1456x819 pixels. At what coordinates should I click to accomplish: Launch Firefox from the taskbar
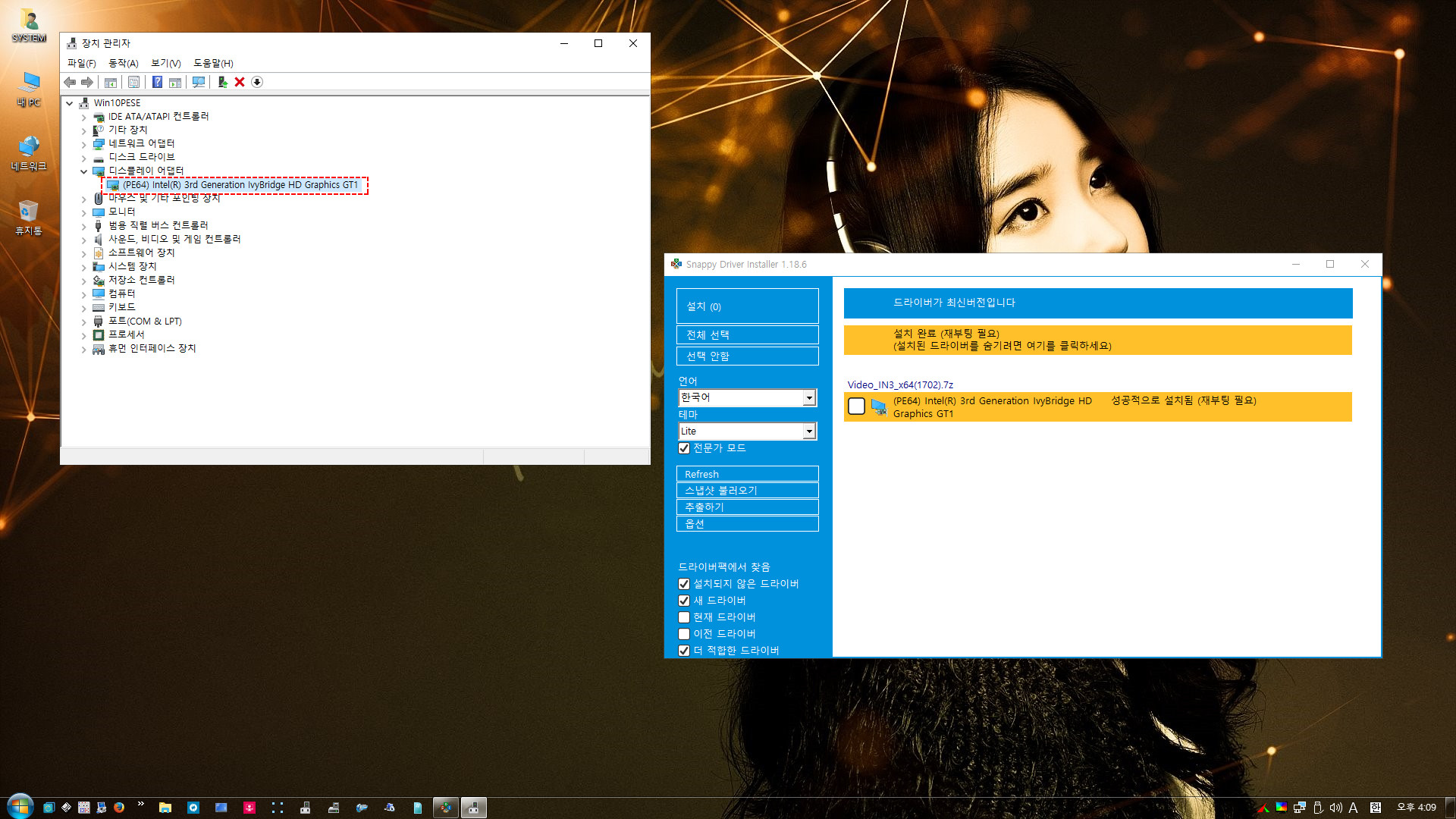click(x=119, y=808)
